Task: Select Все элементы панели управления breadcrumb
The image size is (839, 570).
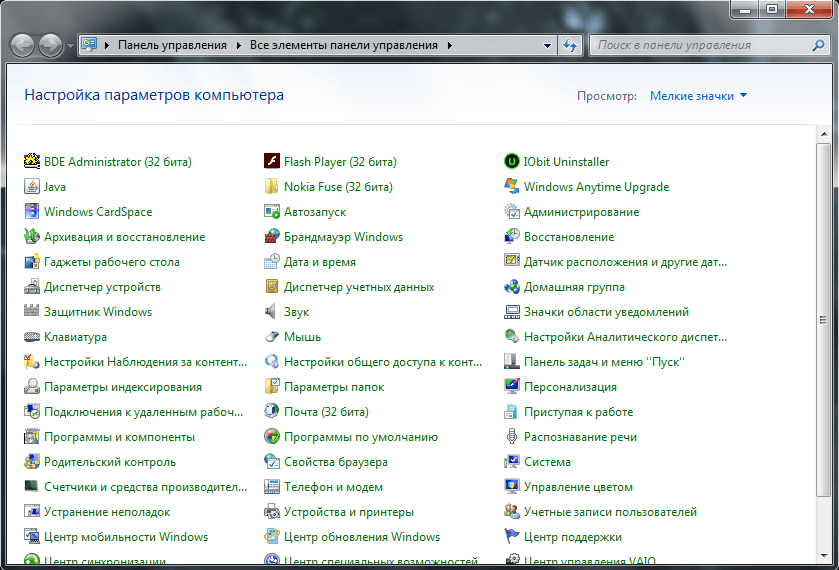Action: [x=344, y=45]
